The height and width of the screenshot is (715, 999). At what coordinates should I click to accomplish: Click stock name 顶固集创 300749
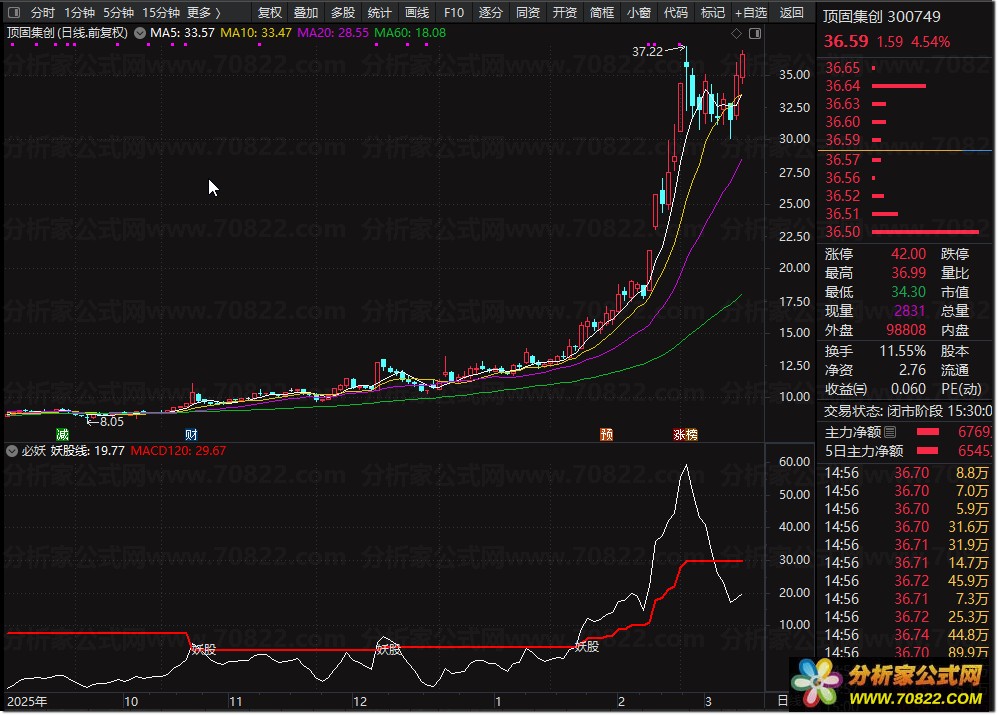coord(881,17)
